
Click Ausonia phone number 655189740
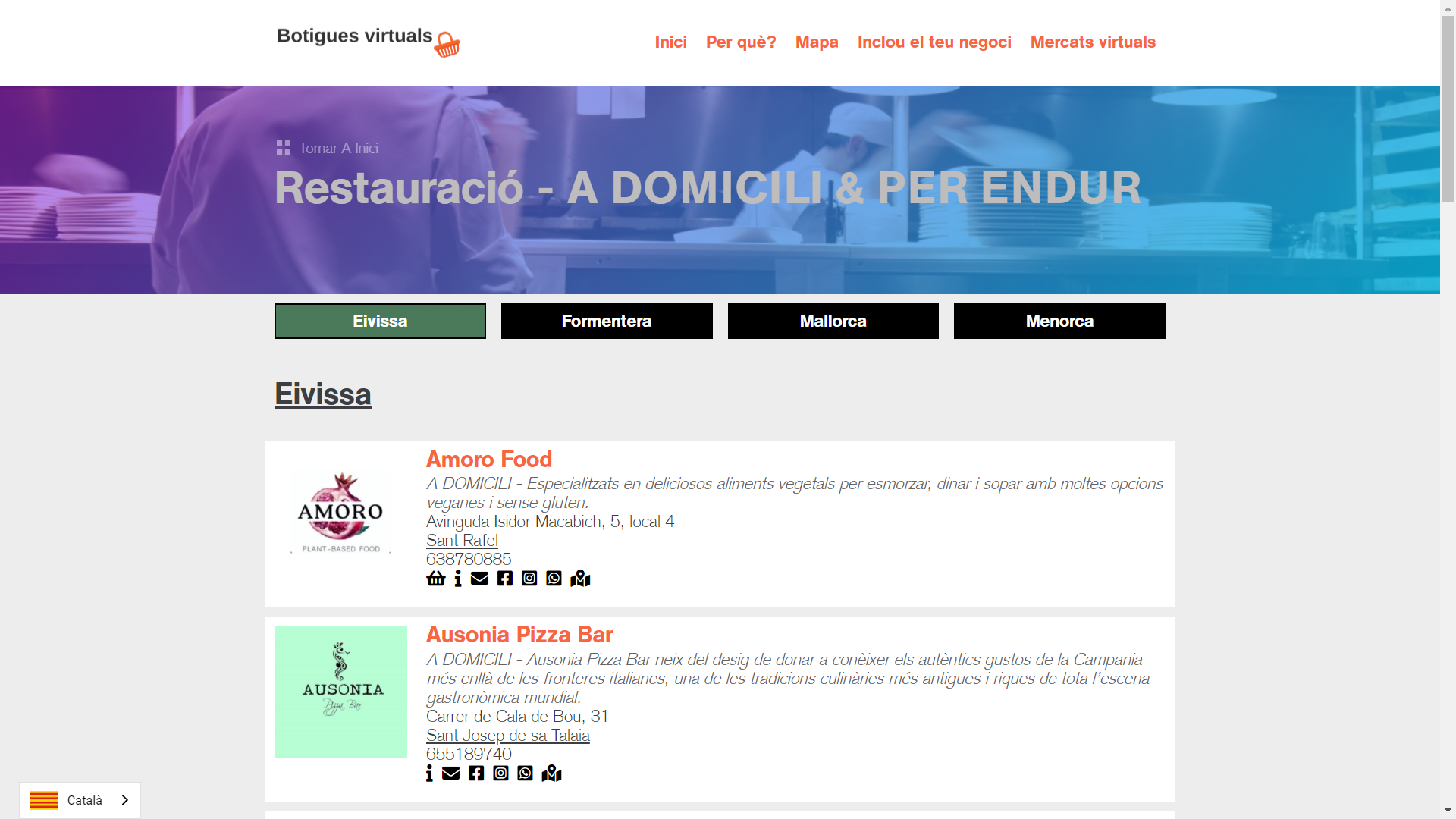[469, 755]
